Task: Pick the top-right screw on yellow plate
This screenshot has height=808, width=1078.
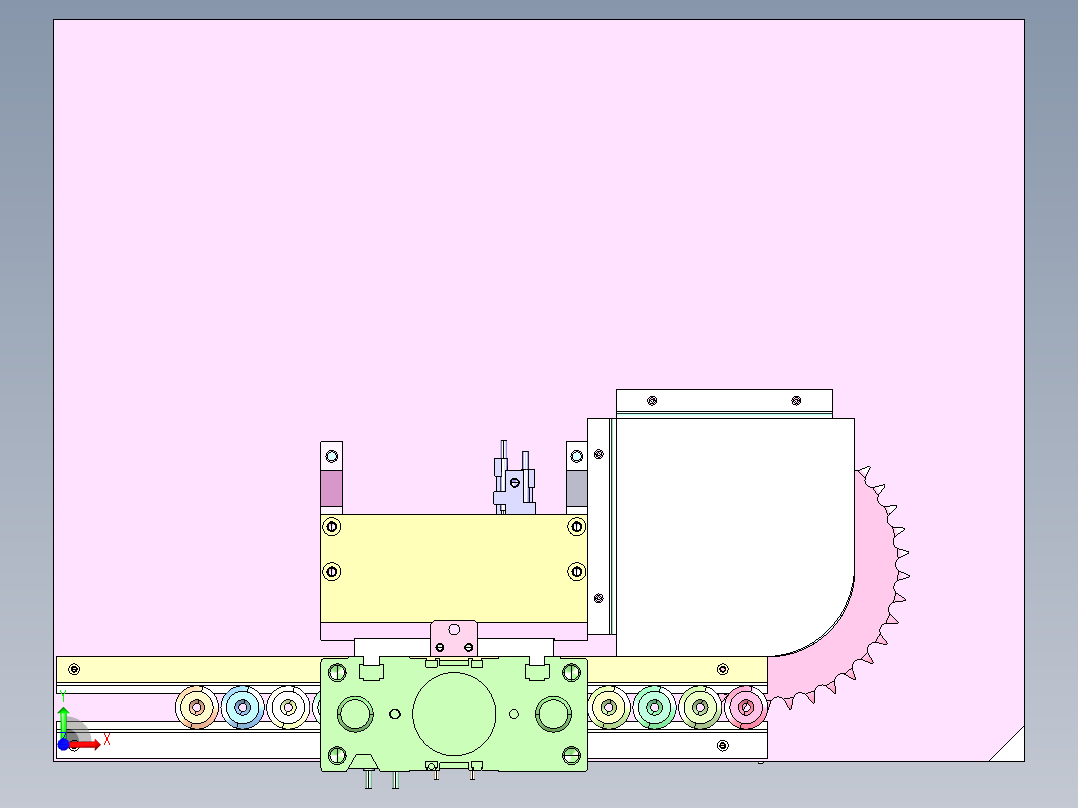Action: [x=576, y=527]
